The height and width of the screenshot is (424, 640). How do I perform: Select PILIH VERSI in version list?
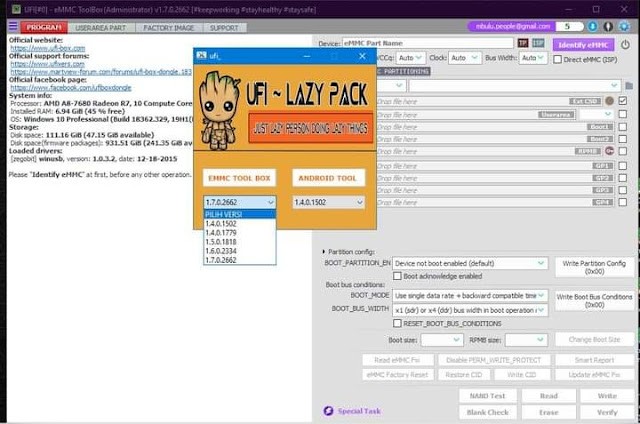tap(240, 214)
